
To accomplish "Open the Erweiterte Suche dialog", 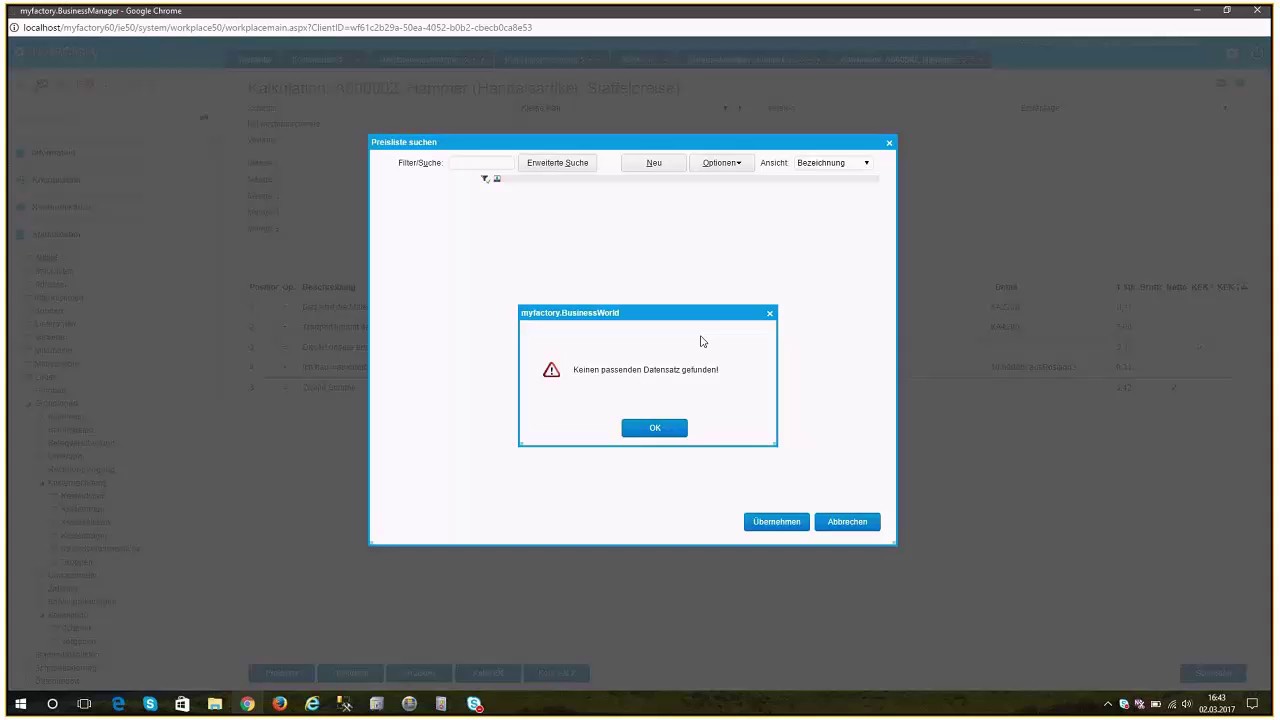I will point(557,163).
